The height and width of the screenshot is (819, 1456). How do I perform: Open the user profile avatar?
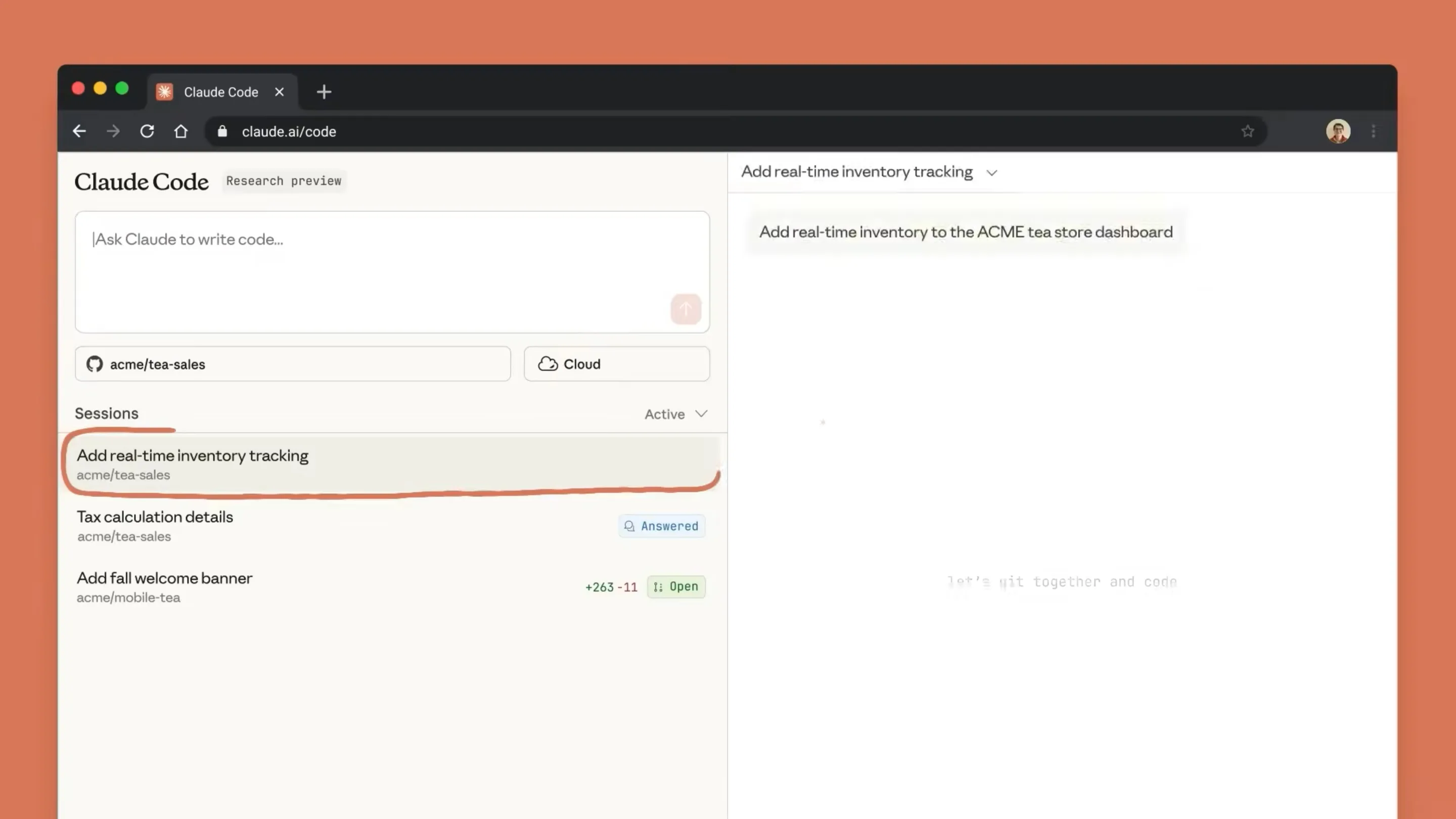[1338, 131]
